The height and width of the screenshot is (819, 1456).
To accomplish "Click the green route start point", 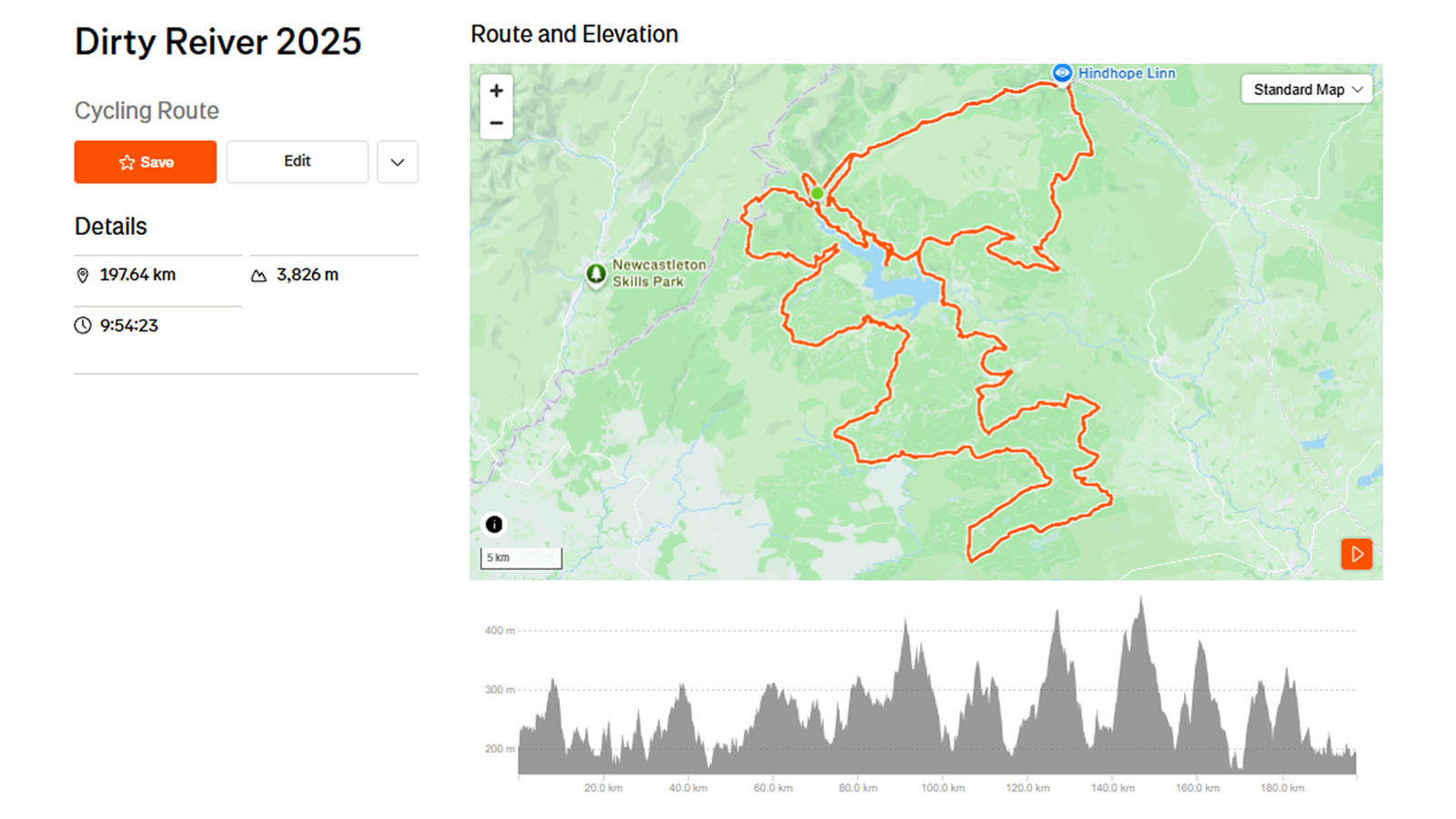I will [817, 193].
